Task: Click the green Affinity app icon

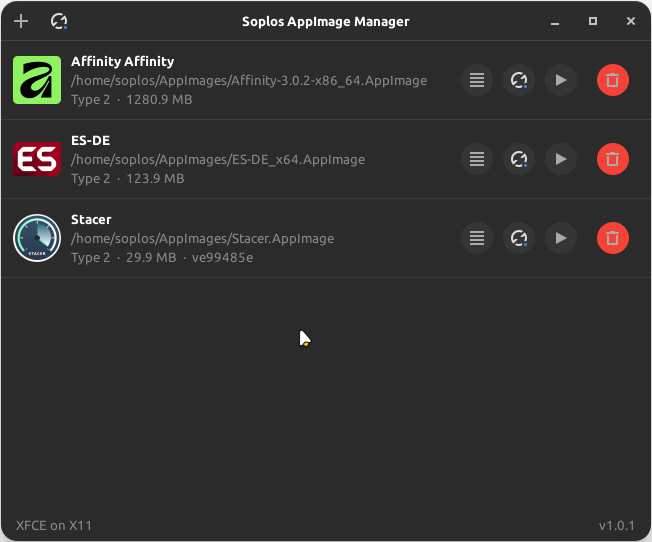Action: [x=37, y=80]
